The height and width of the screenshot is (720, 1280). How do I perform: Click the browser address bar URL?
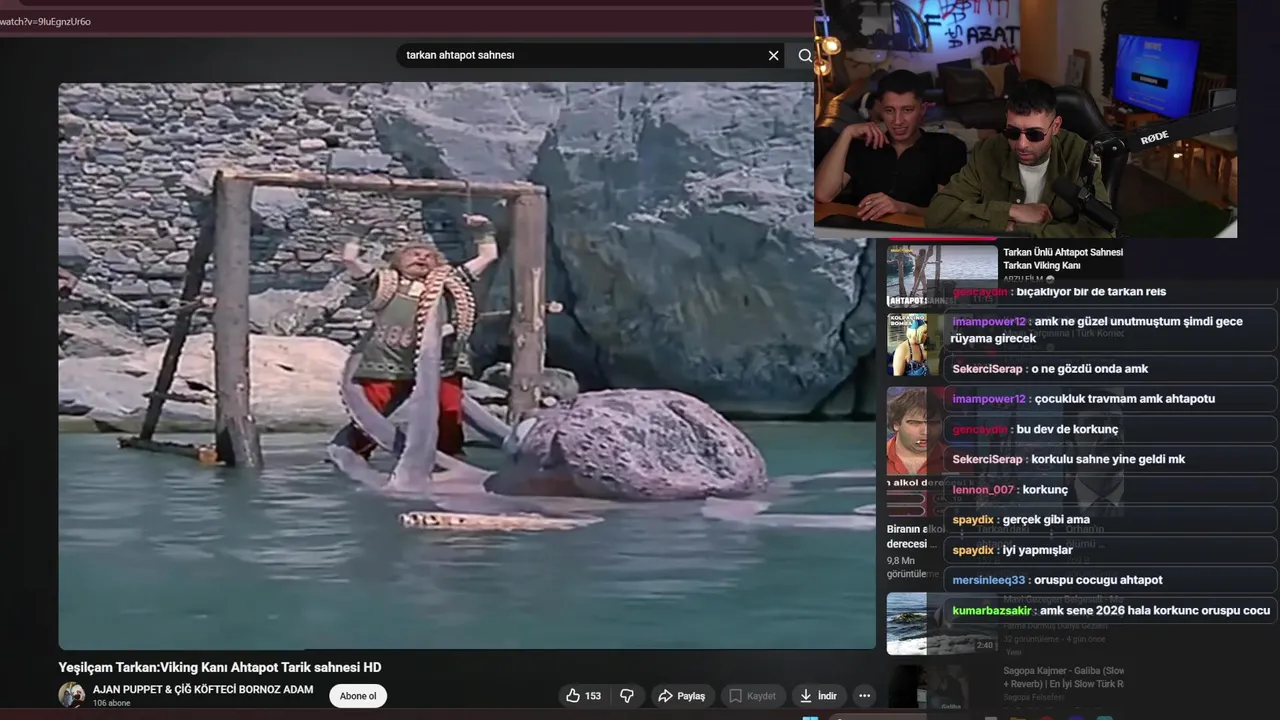(46, 21)
